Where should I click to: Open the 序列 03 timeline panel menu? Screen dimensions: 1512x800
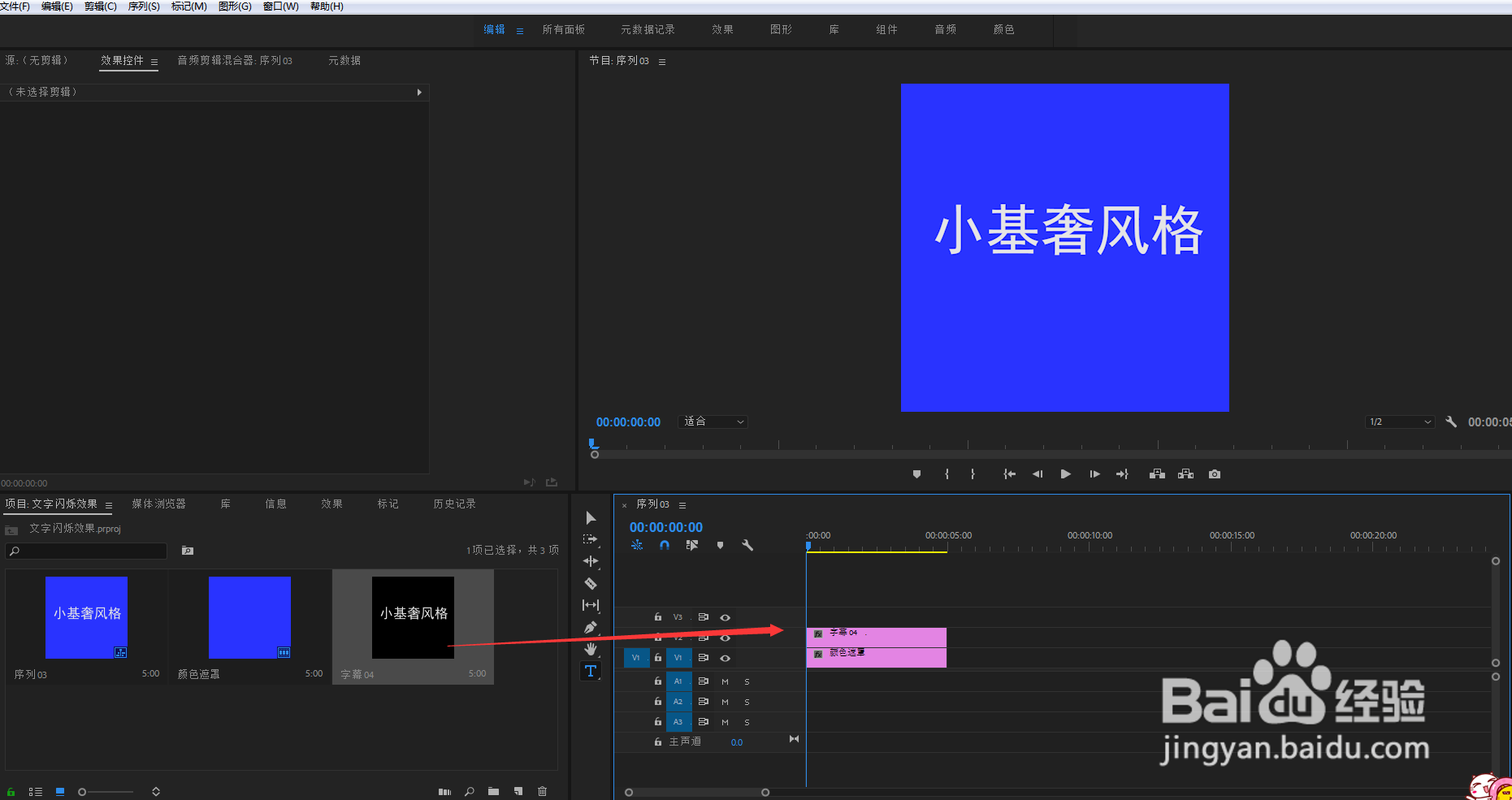pyautogui.click(x=682, y=505)
